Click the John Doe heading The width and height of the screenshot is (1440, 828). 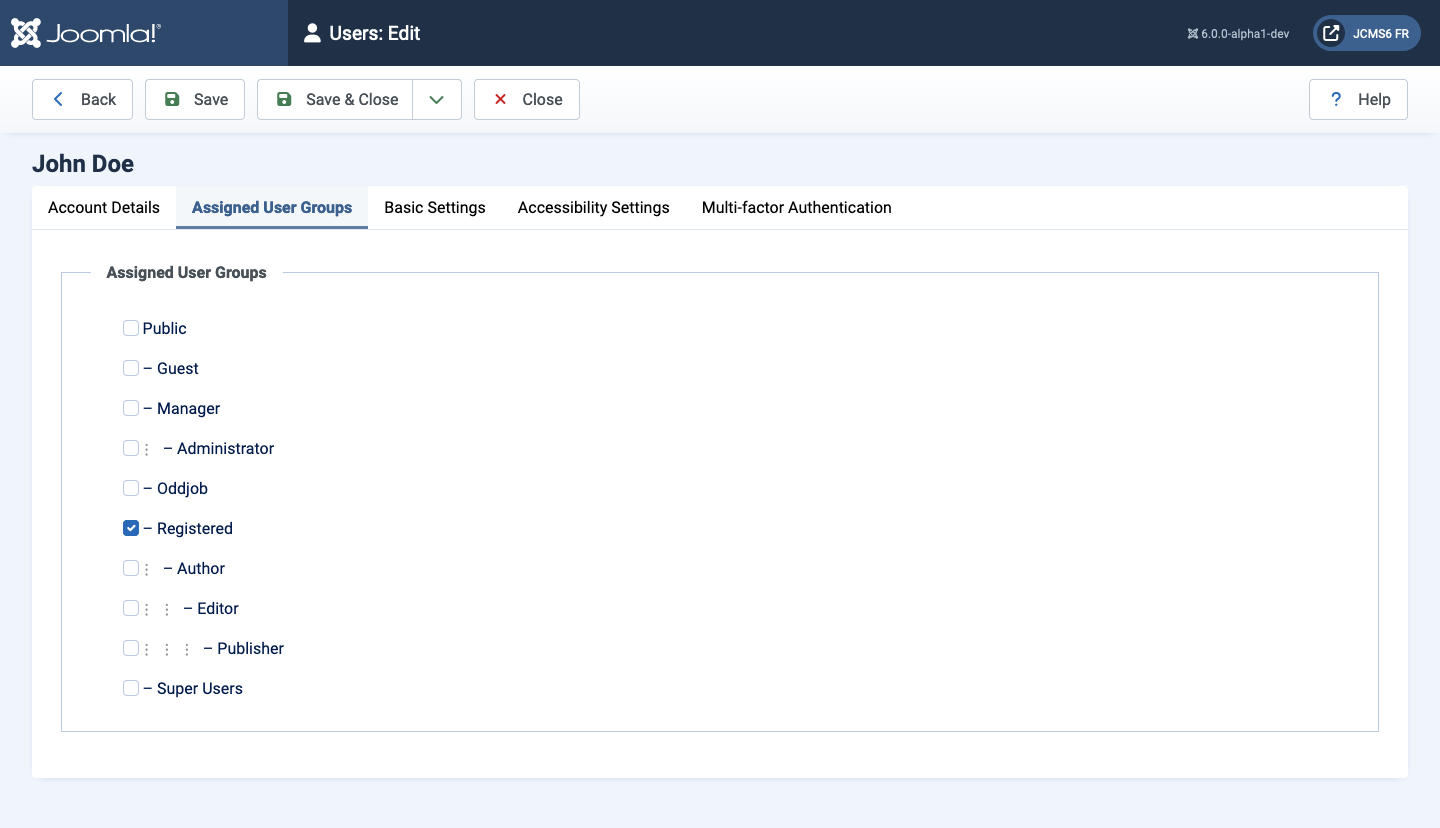(83, 164)
